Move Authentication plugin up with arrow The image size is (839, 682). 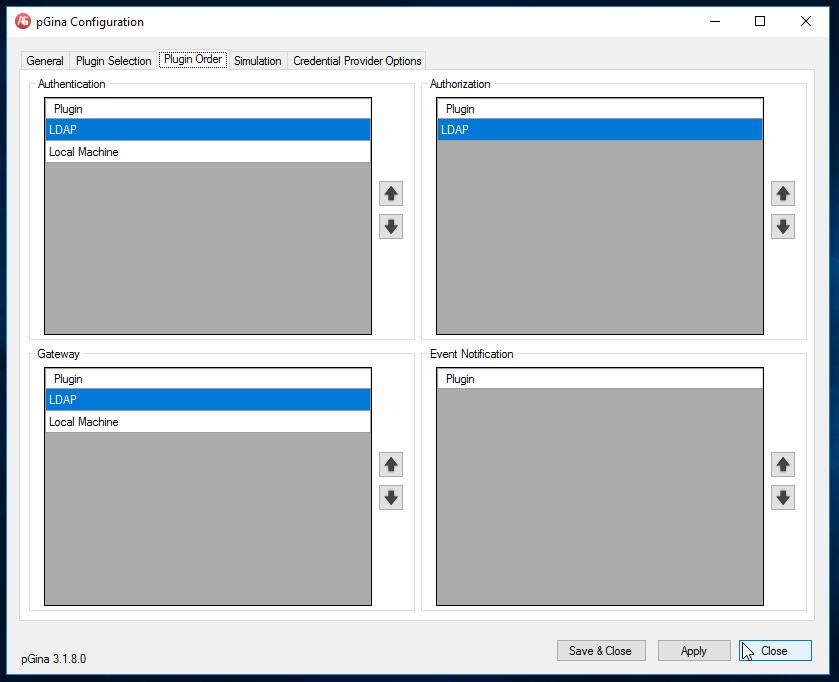click(x=391, y=194)
